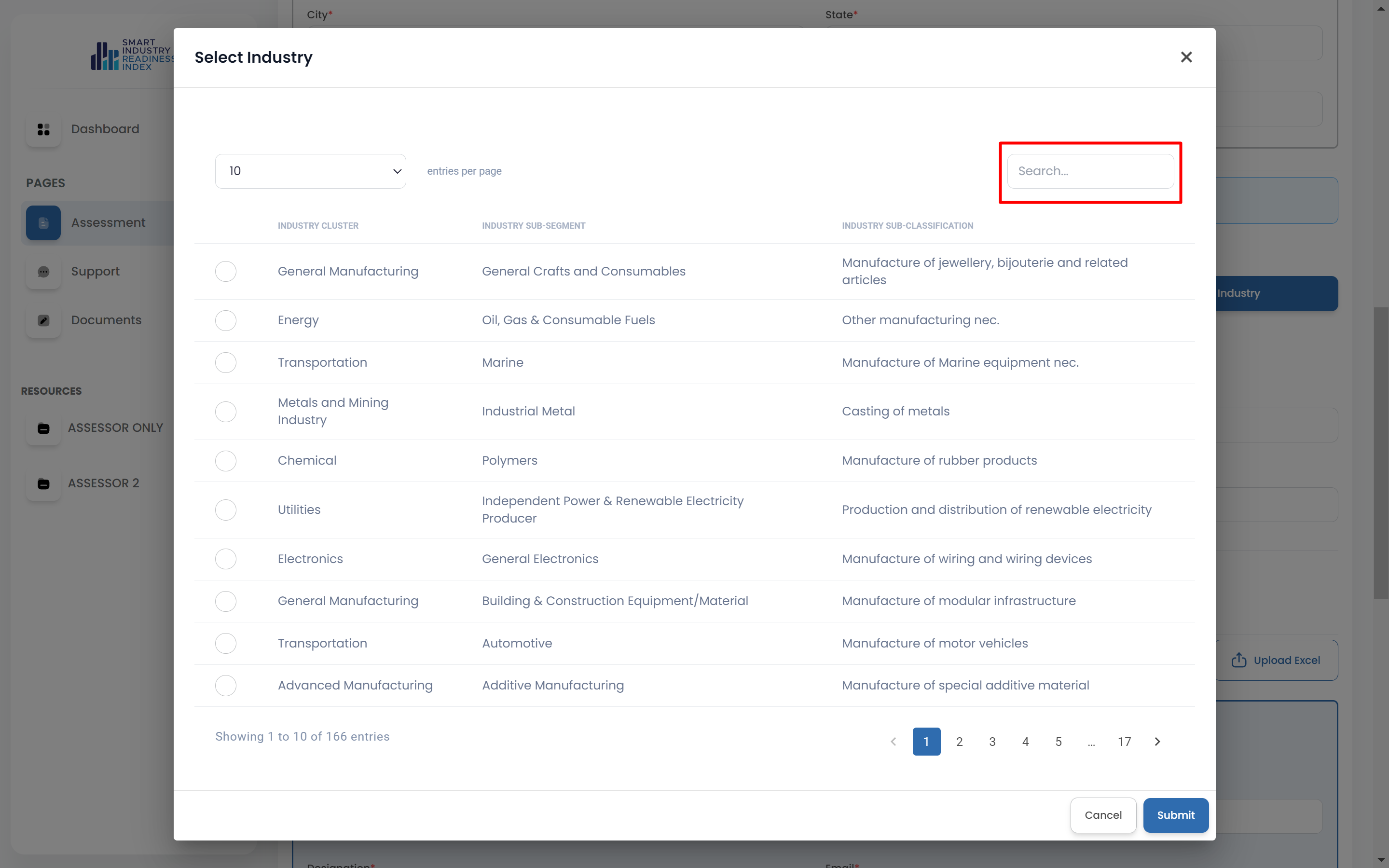Click the Documents edit icon
Screen dimensions: 1389x868
pyautogui.click(x=43, y=320)
